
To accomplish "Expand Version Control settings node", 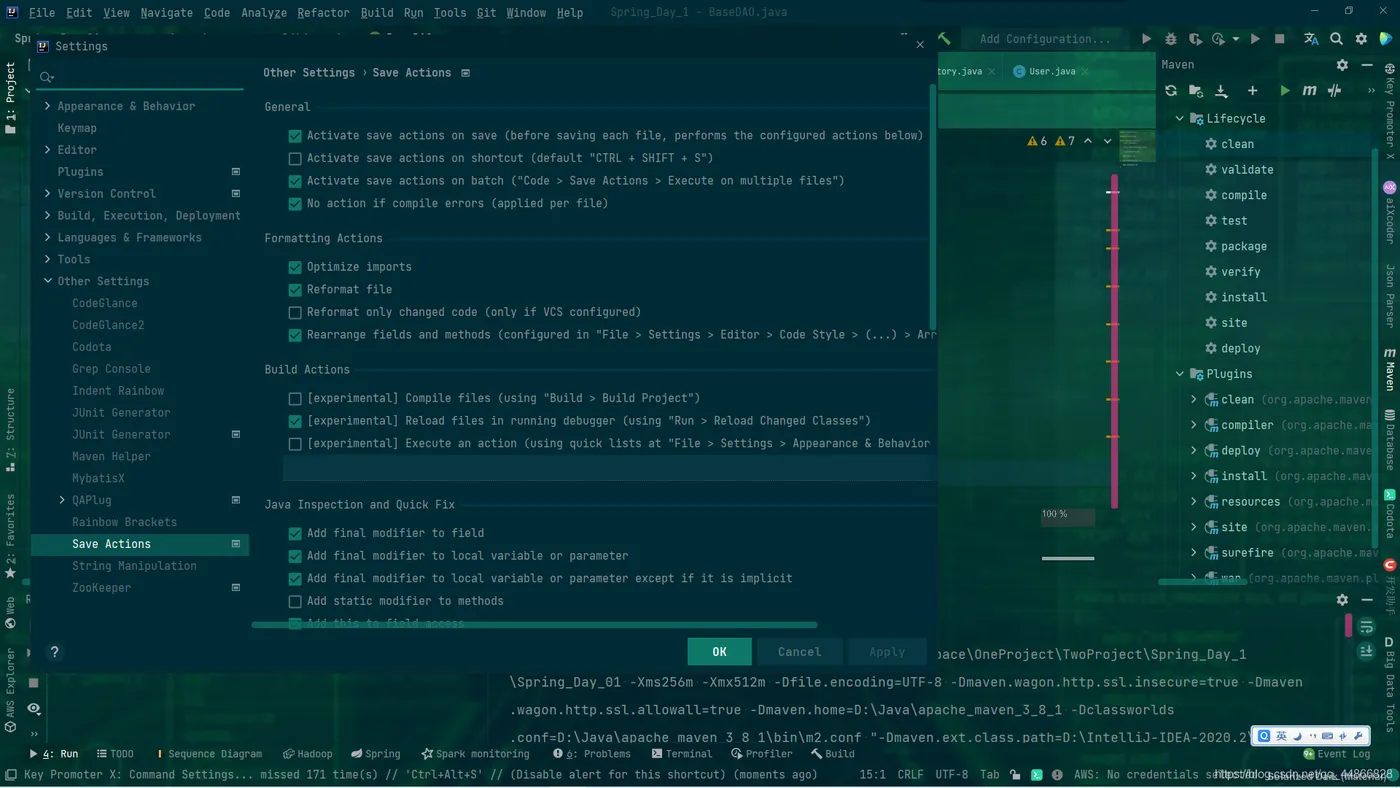I will tap(47, 194).
